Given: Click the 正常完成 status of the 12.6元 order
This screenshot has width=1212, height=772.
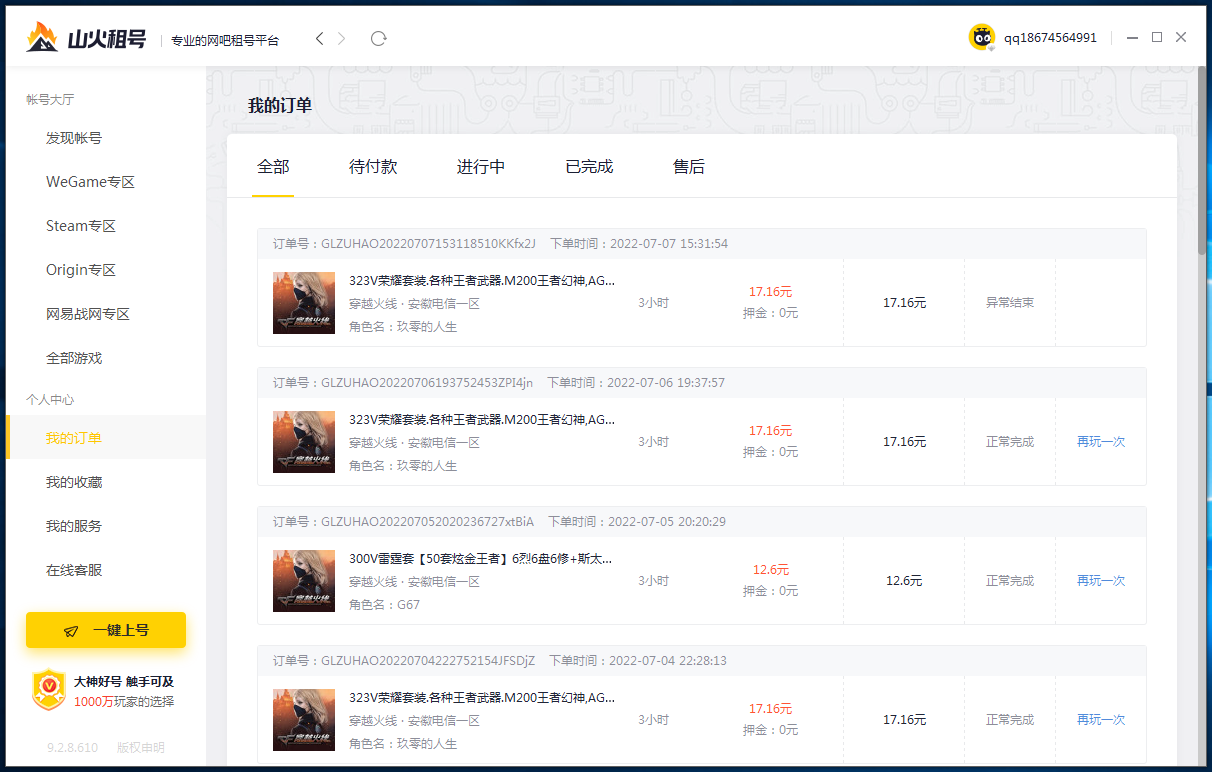Looking at the screenshot, I should coord(1010,581).
